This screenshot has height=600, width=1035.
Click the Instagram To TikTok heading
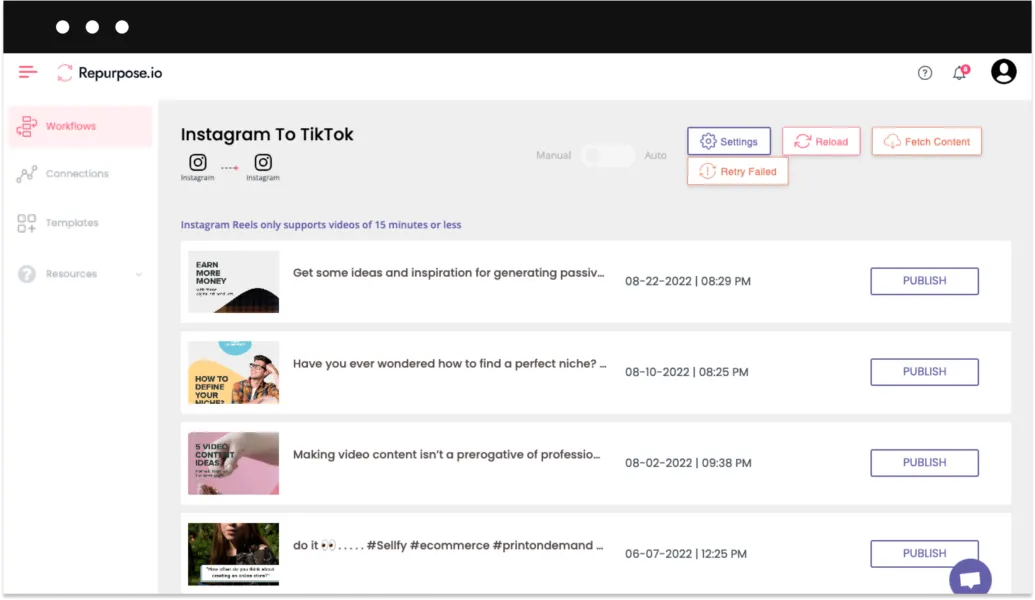267,135
